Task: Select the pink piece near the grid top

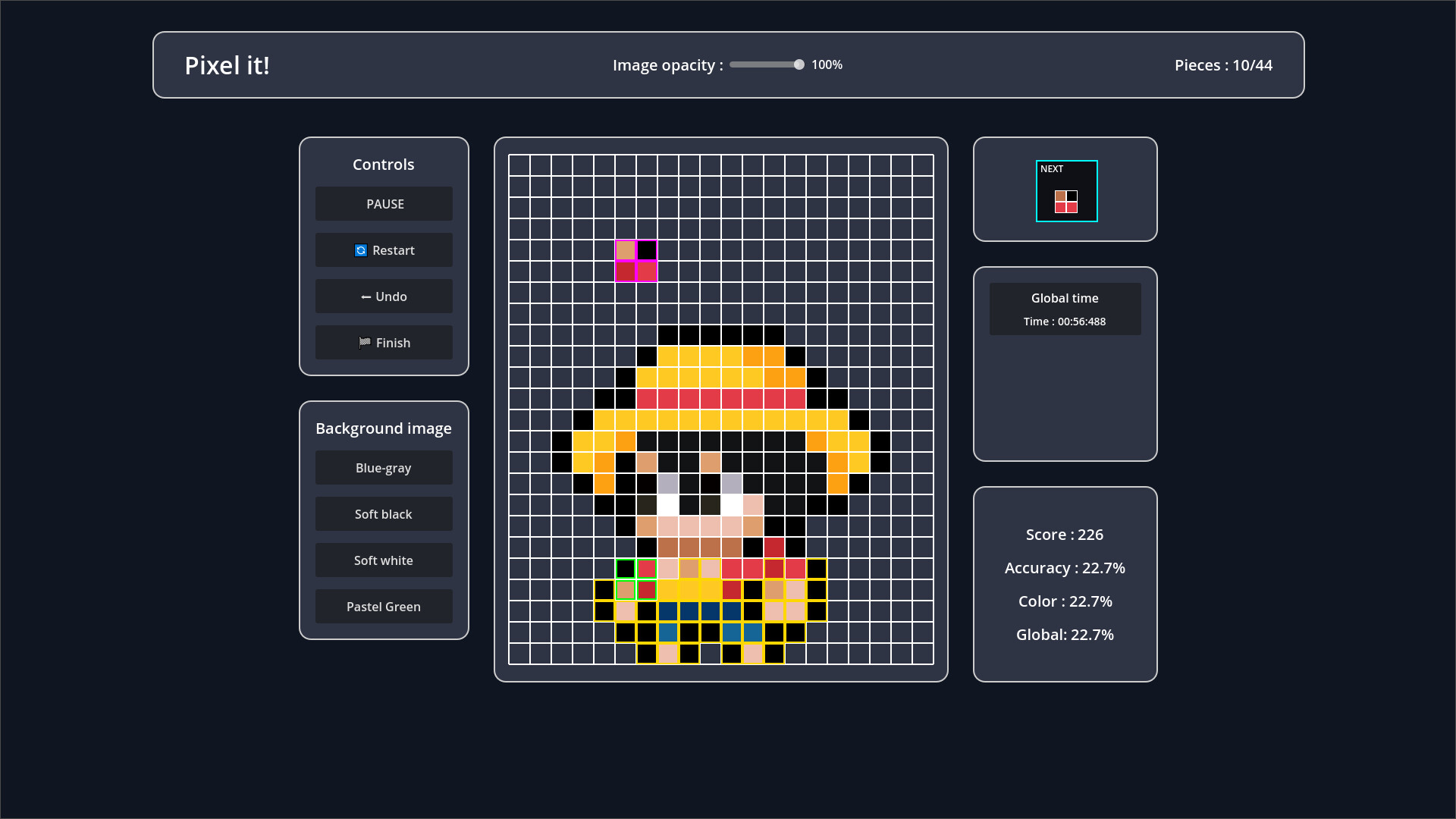Action: 635,259
